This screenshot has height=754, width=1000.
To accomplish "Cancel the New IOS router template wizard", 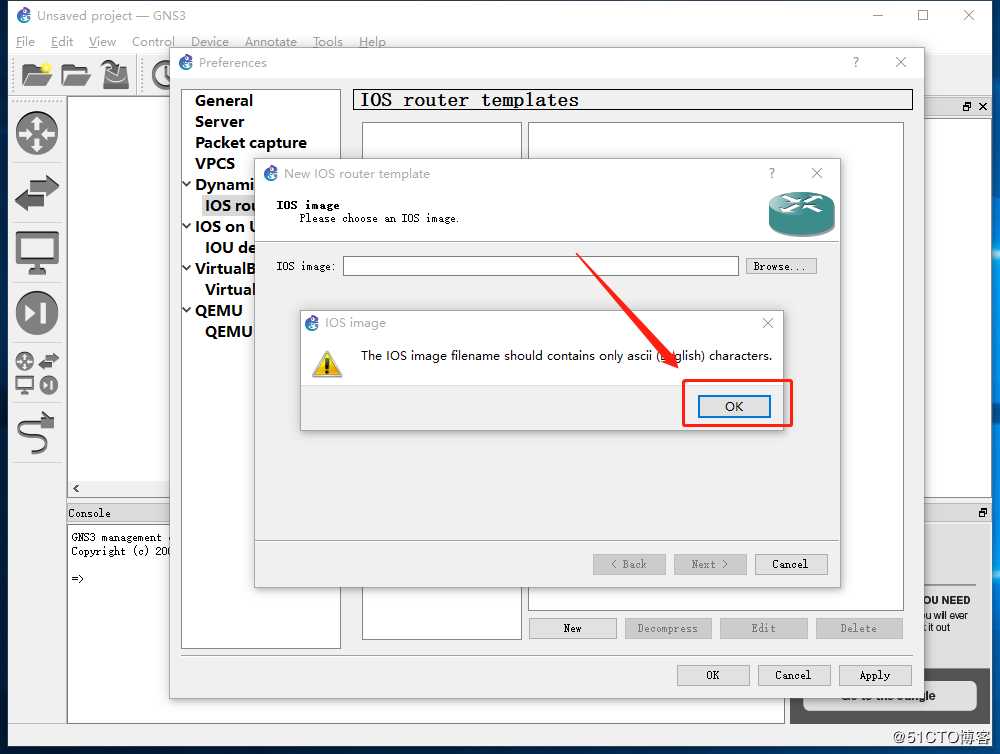I will (x=791, y=564).
